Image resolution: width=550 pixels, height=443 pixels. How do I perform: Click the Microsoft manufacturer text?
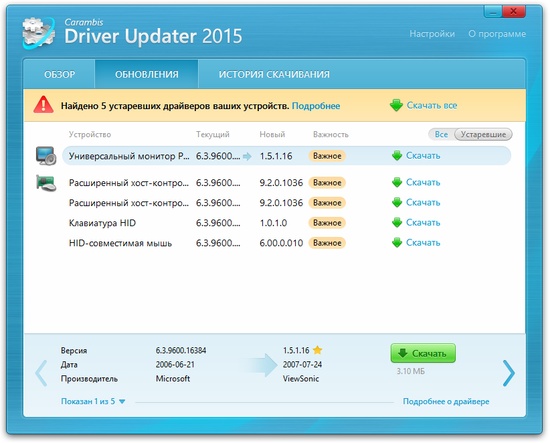click(x=173, y=379)
